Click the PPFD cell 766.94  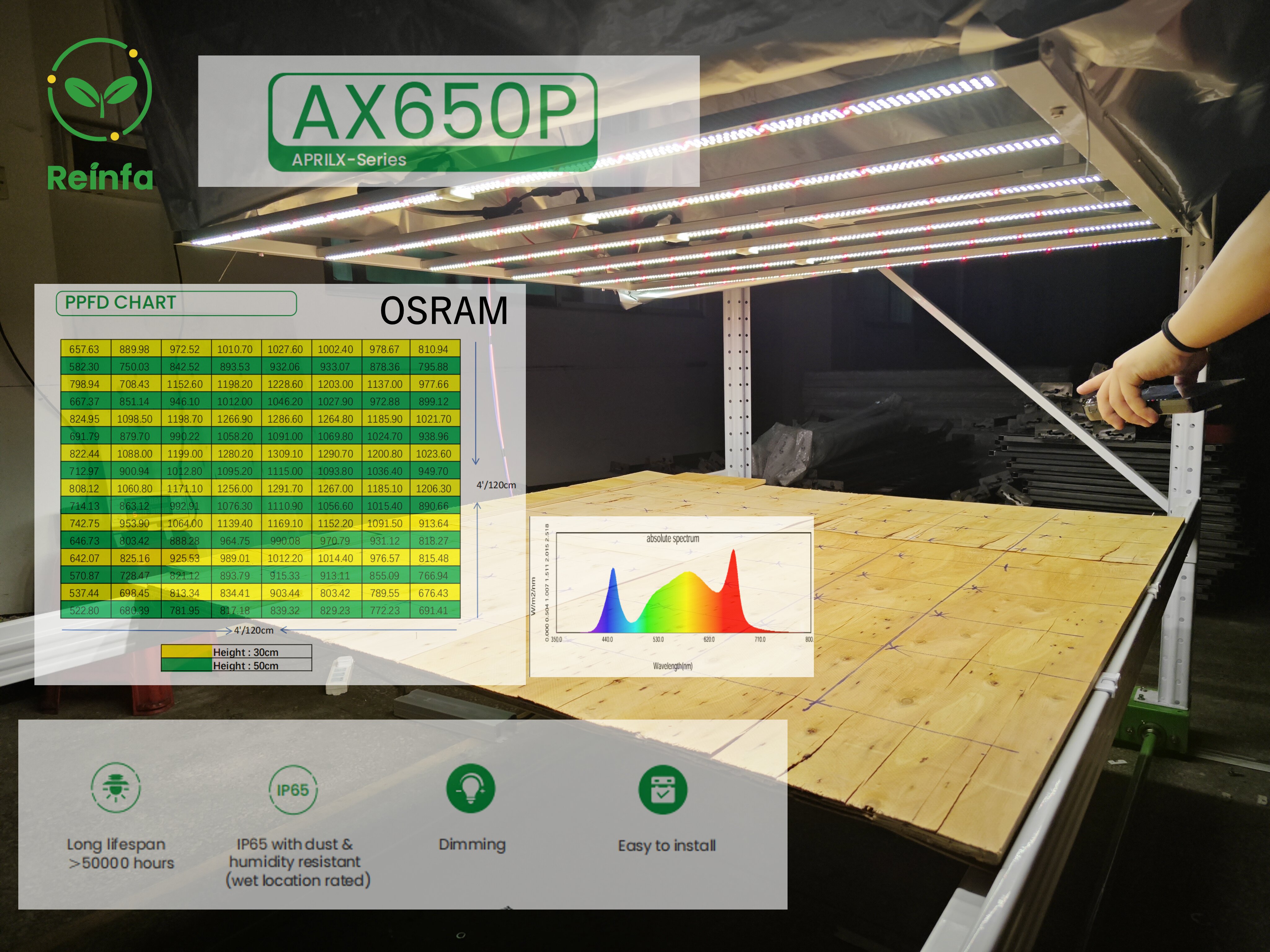click(x=435, y=575)
